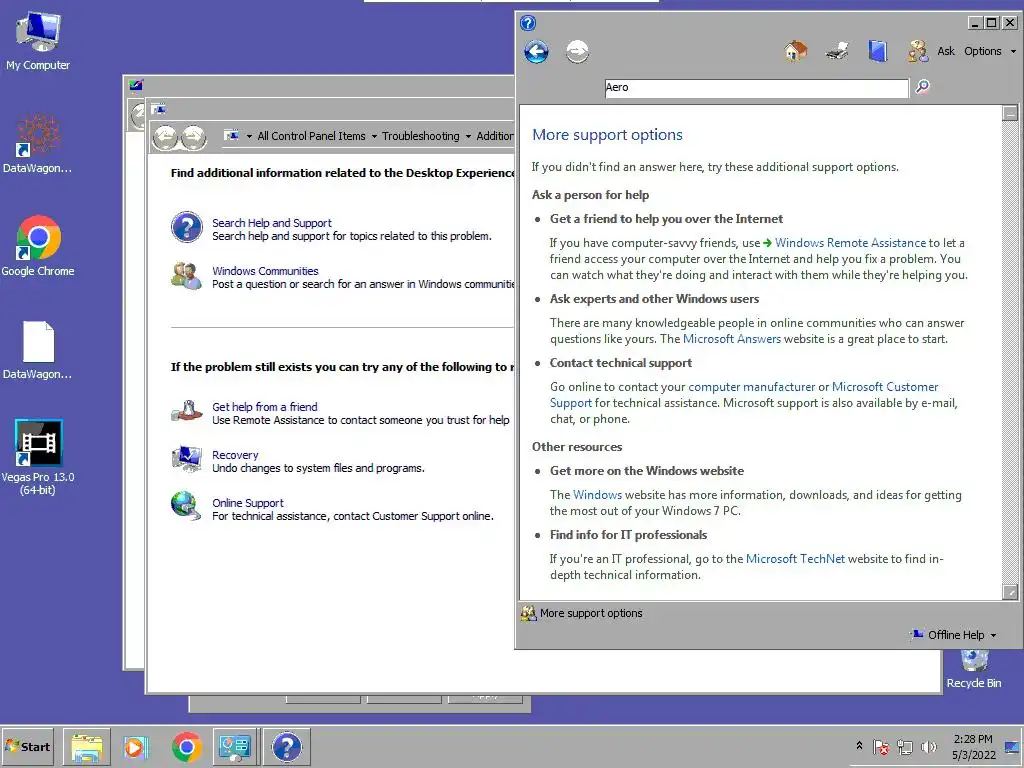1024x768 pixels.
Task: Click the taskbar clock showing 2:28 PM
Action: tap(973, 747)
